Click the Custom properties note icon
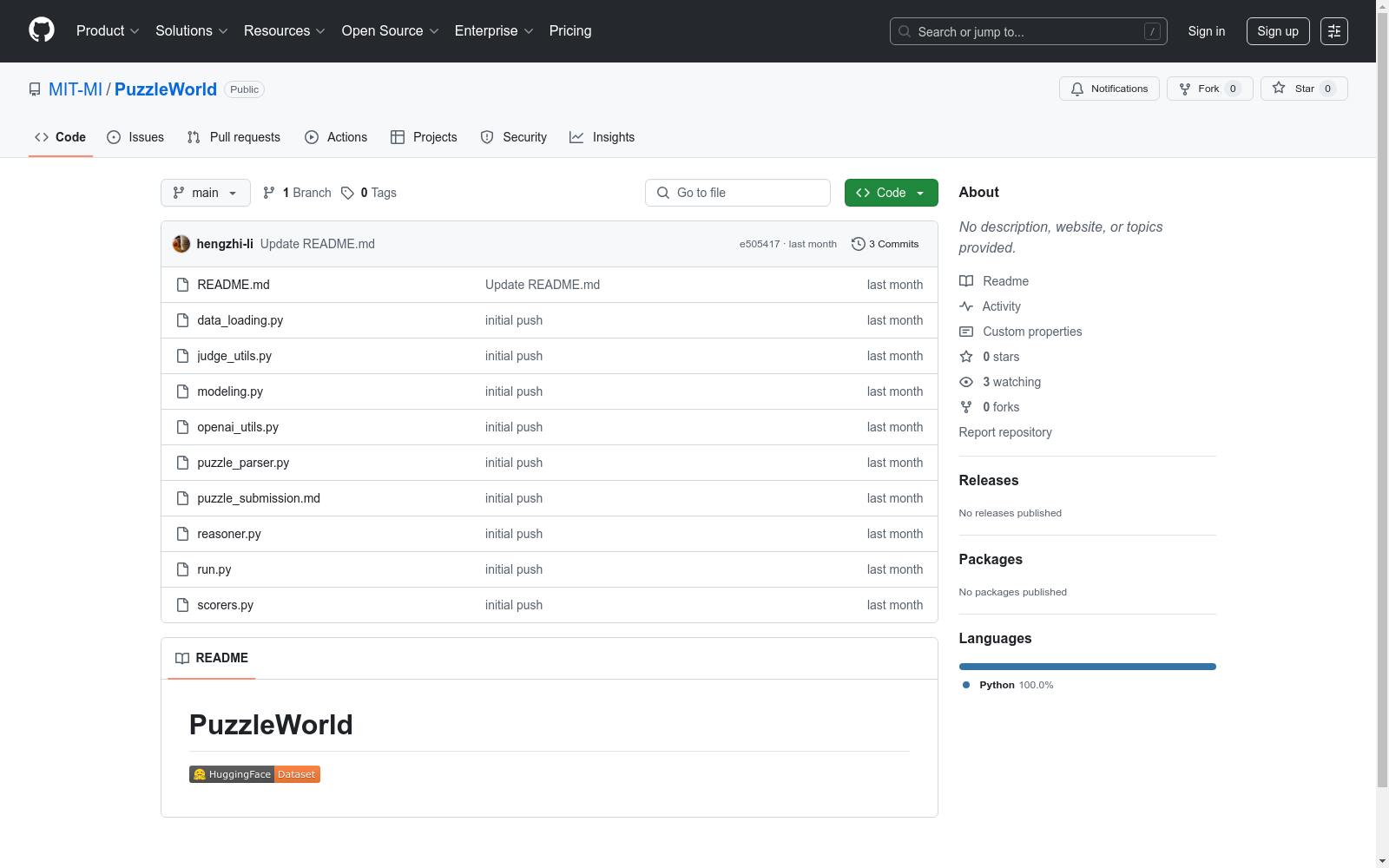This screenshot has width=1389, height=868. 966,332
